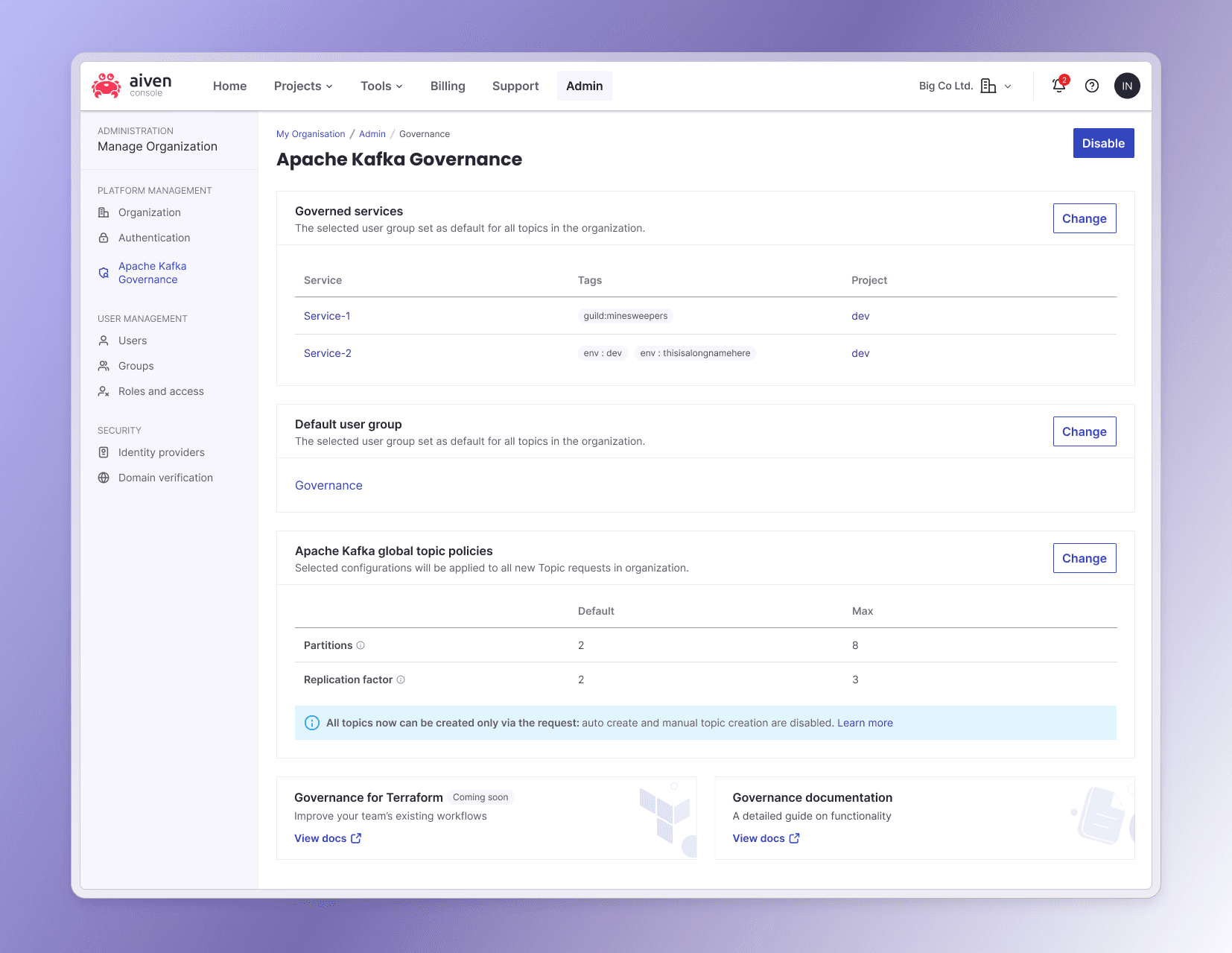Open the Support menu item

[515, 86]
